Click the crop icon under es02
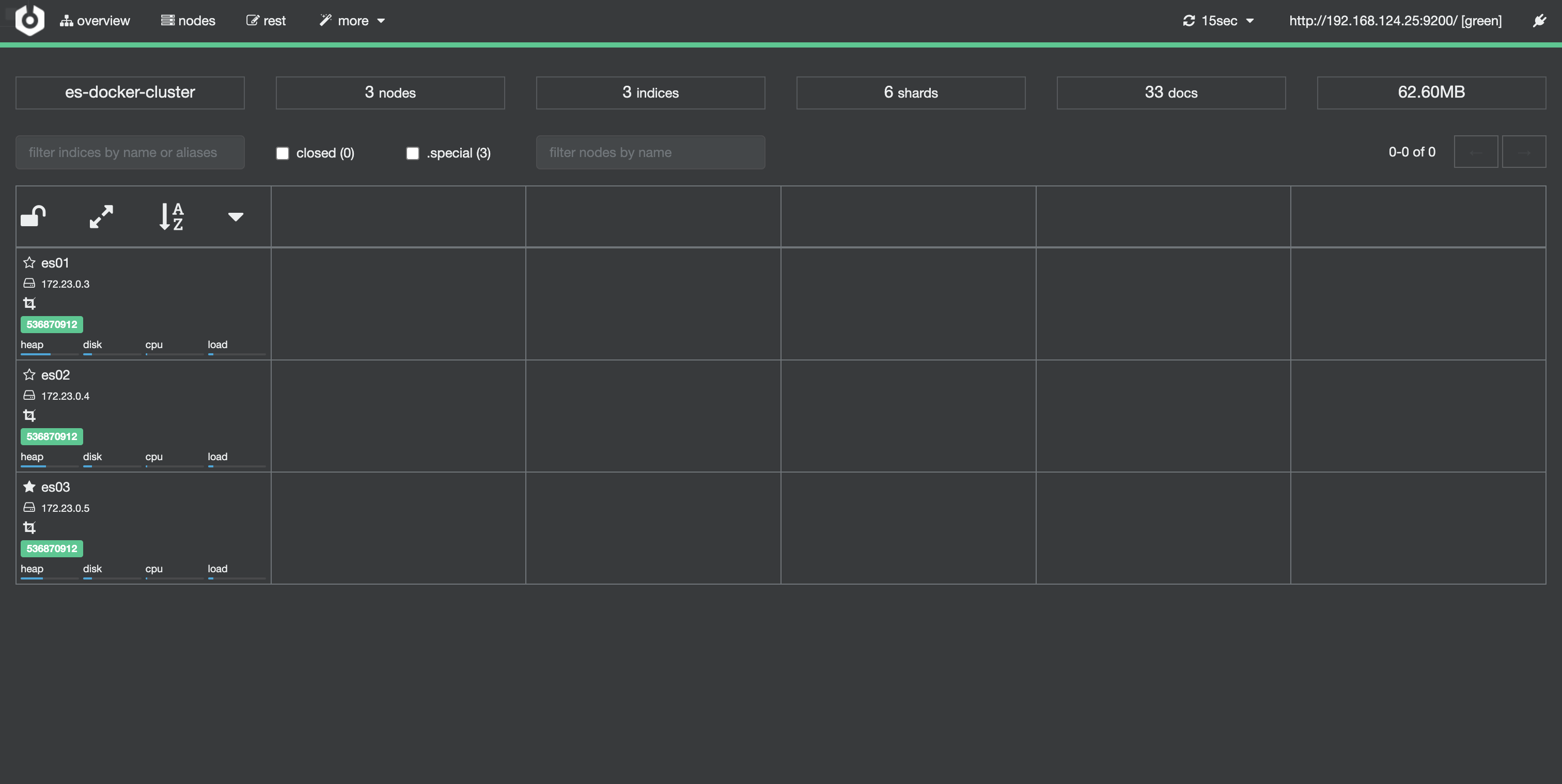The height and width of the screenshot is (784, 1562). pyautogui.click(x=29, y=415)
